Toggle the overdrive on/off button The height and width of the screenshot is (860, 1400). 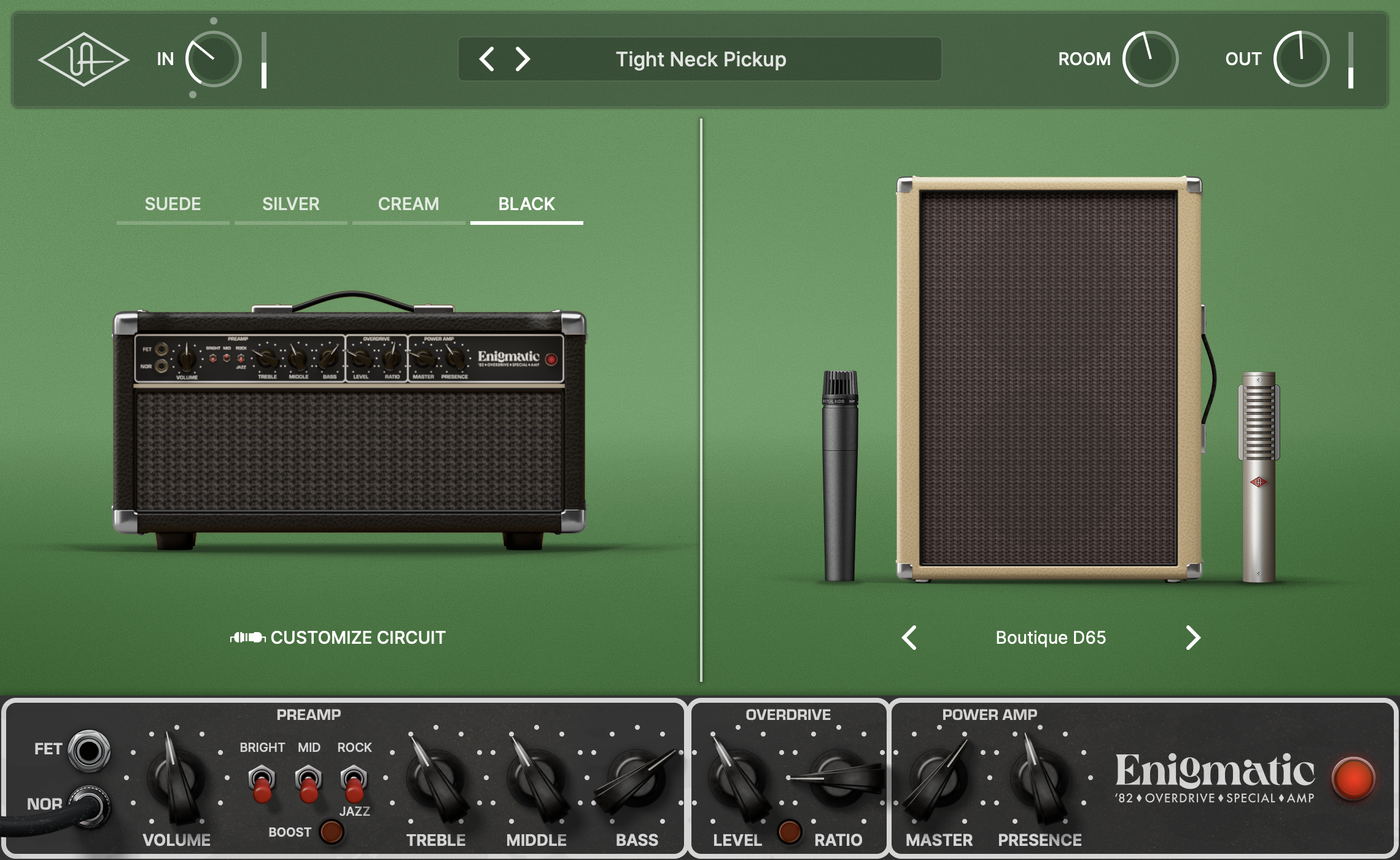pos(789,832)
